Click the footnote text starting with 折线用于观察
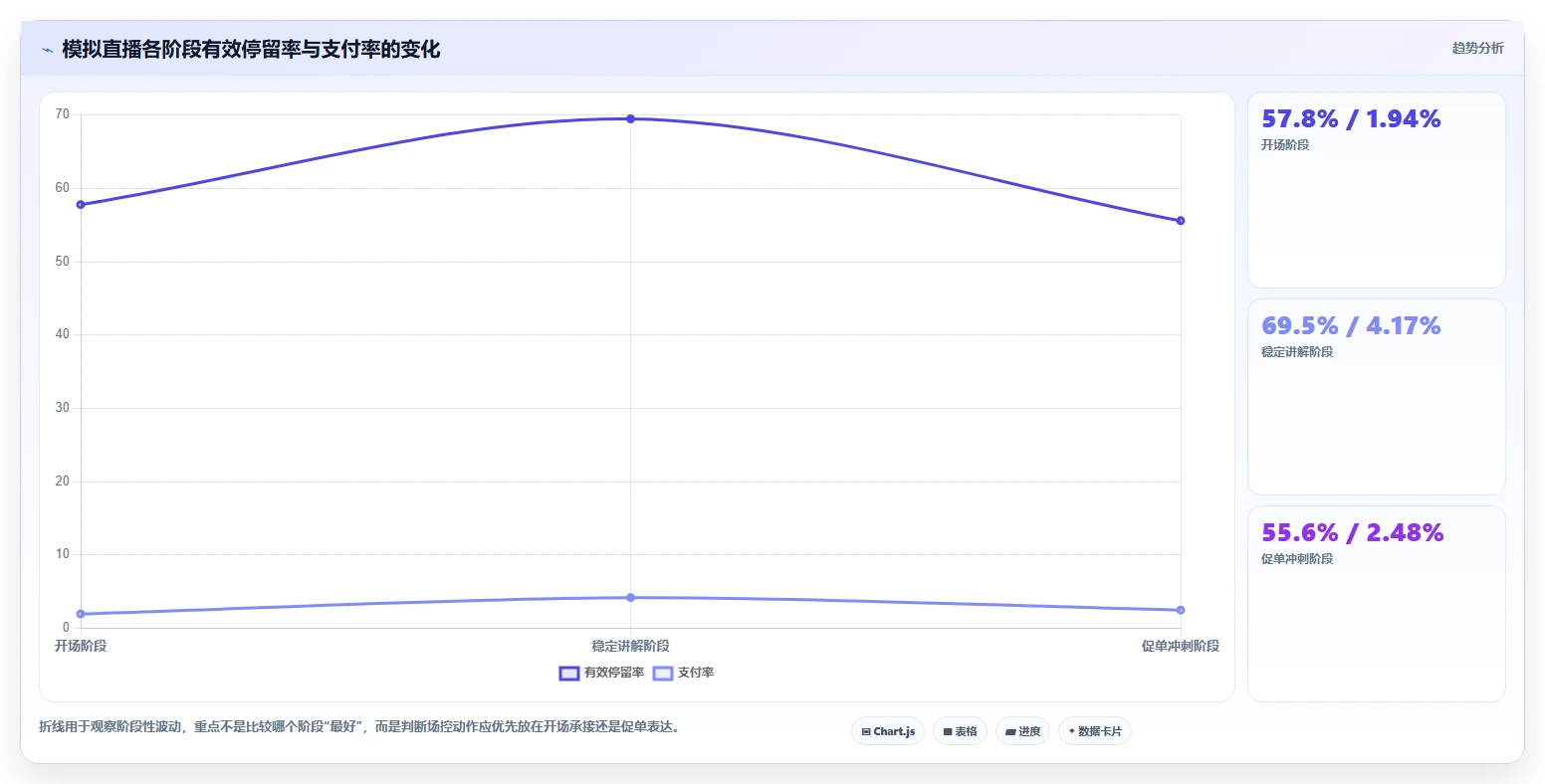This screenshot has height=784, width=1545. point(362,726)
